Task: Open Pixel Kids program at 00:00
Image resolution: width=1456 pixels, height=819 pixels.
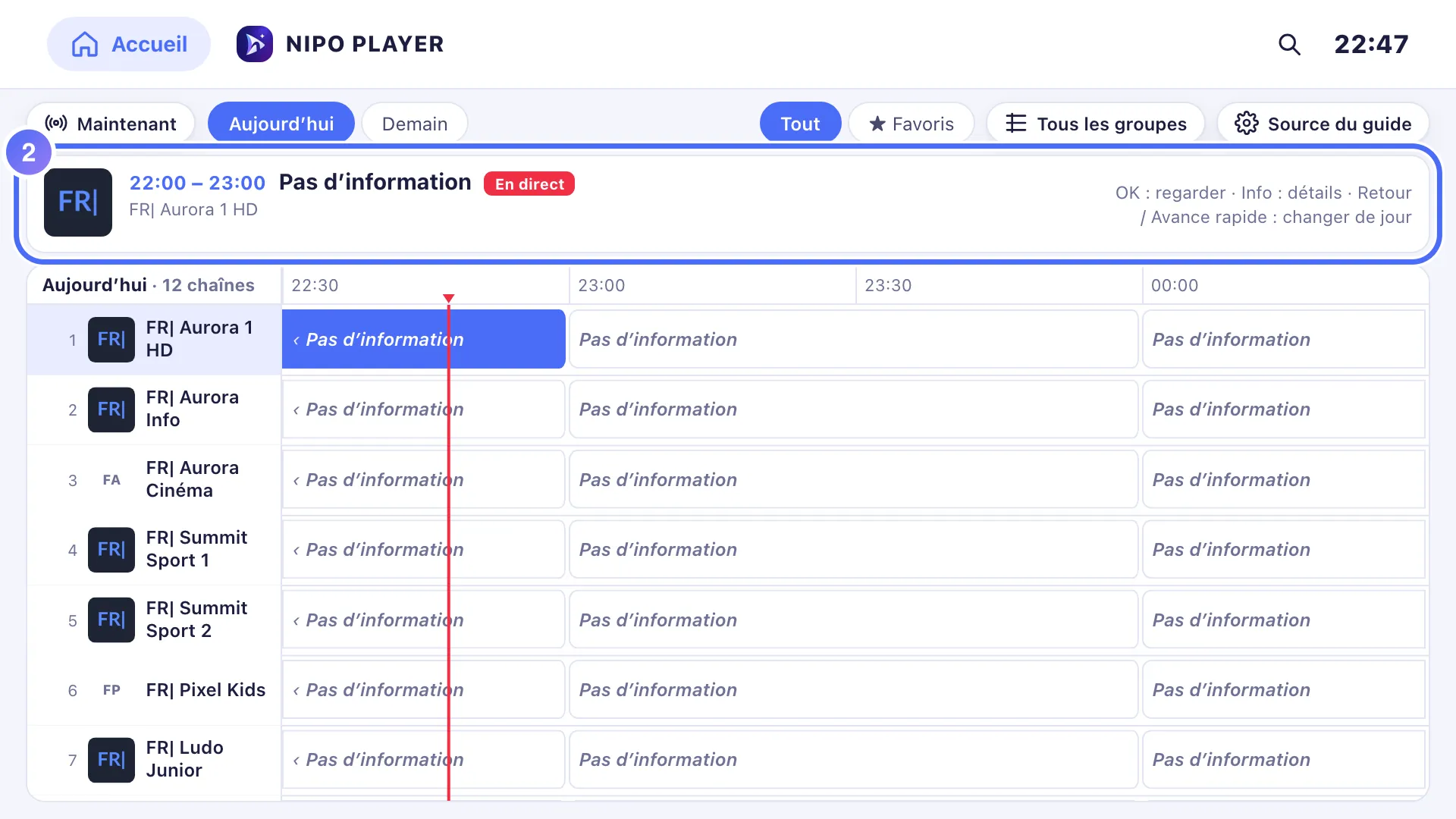Action: [x=1284, y=690]
